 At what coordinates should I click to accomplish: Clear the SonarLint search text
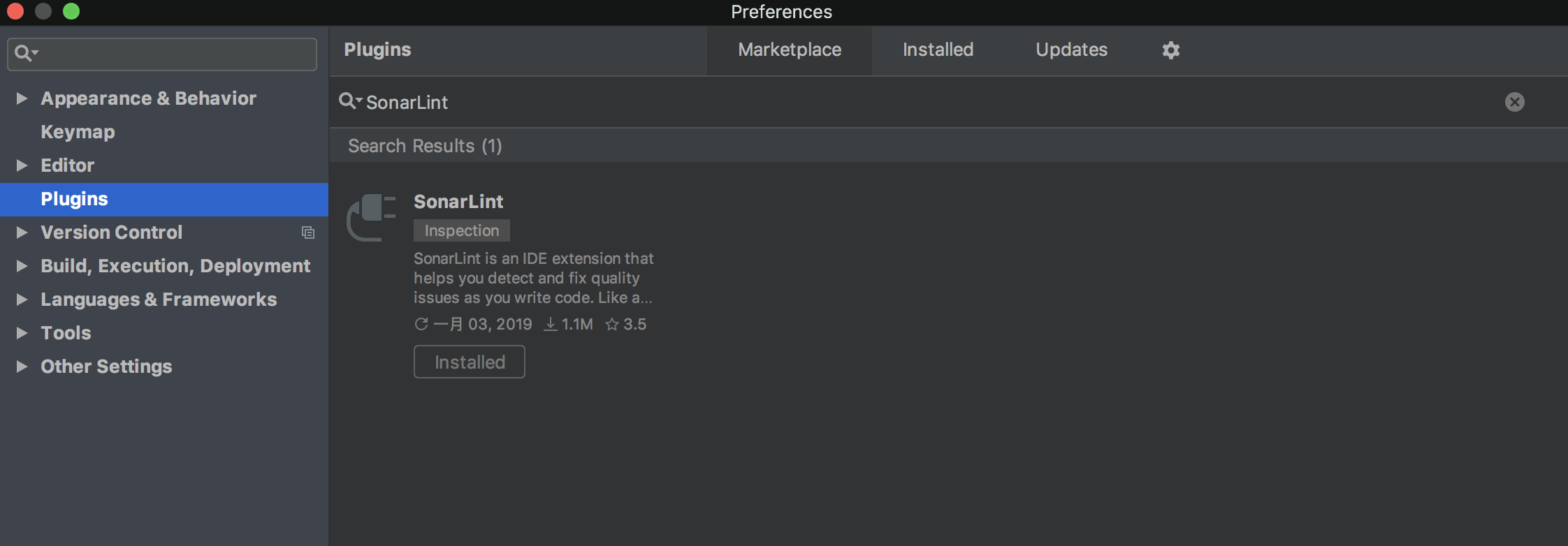(1514, 102)
